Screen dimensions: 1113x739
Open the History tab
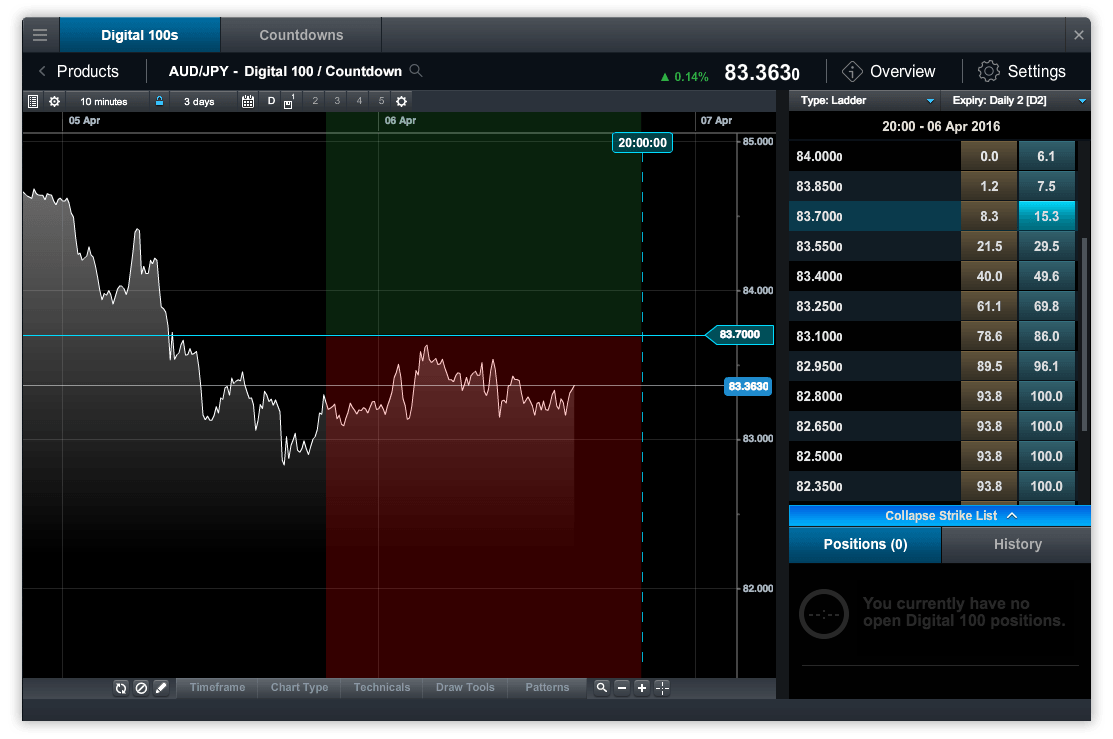pyautogui.click(x=1016, y=544)
